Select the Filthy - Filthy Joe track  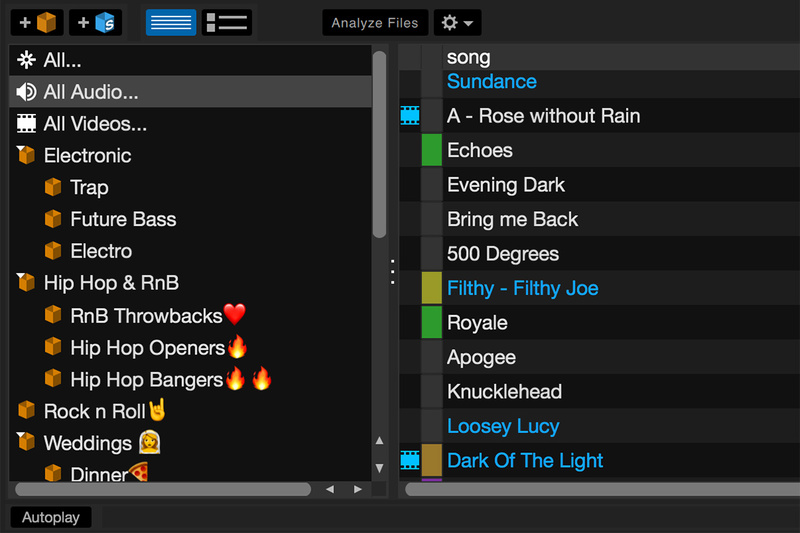coord(522,289)
